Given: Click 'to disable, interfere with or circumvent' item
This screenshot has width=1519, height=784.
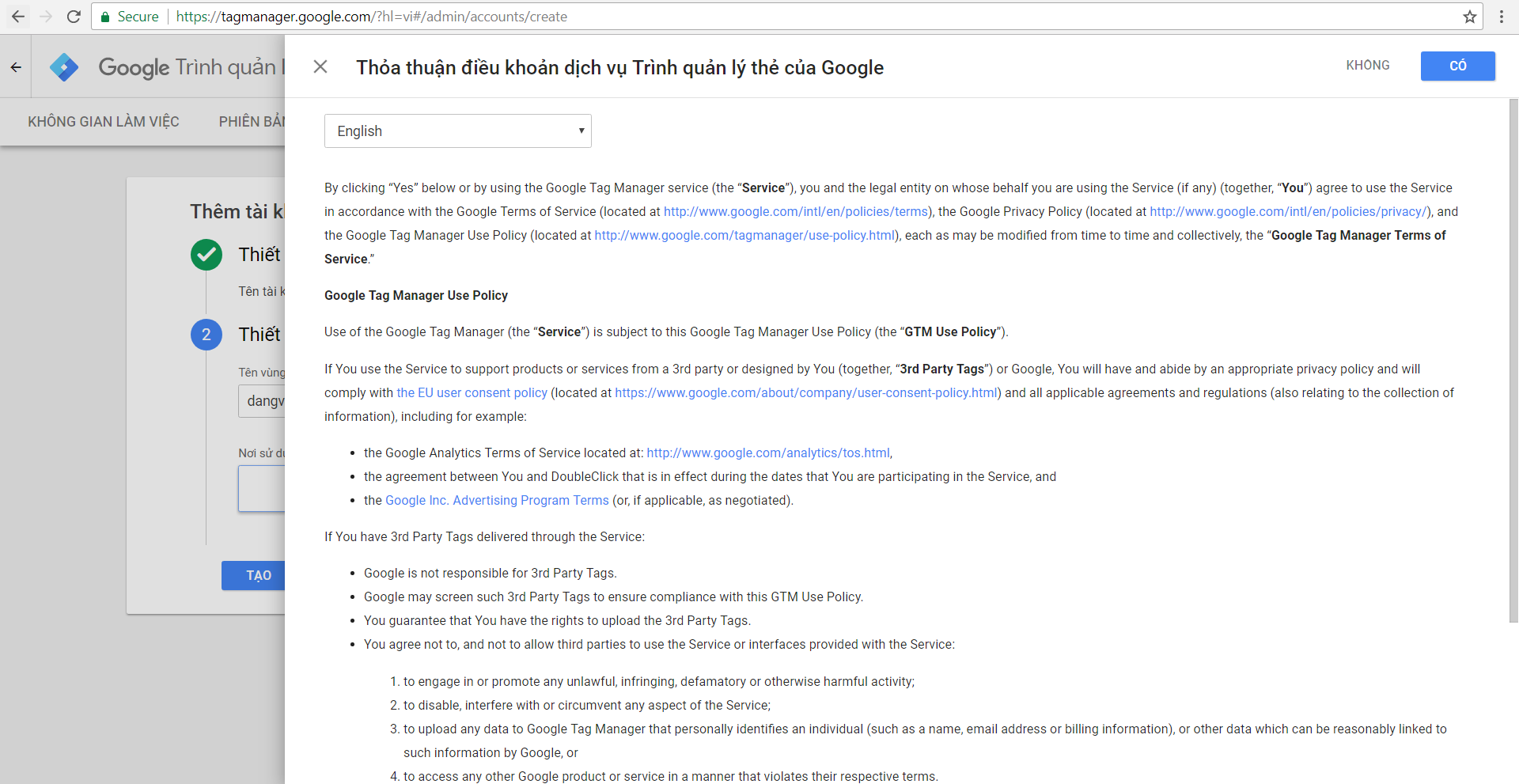Looking at the screenshot, I should (586, 705).
